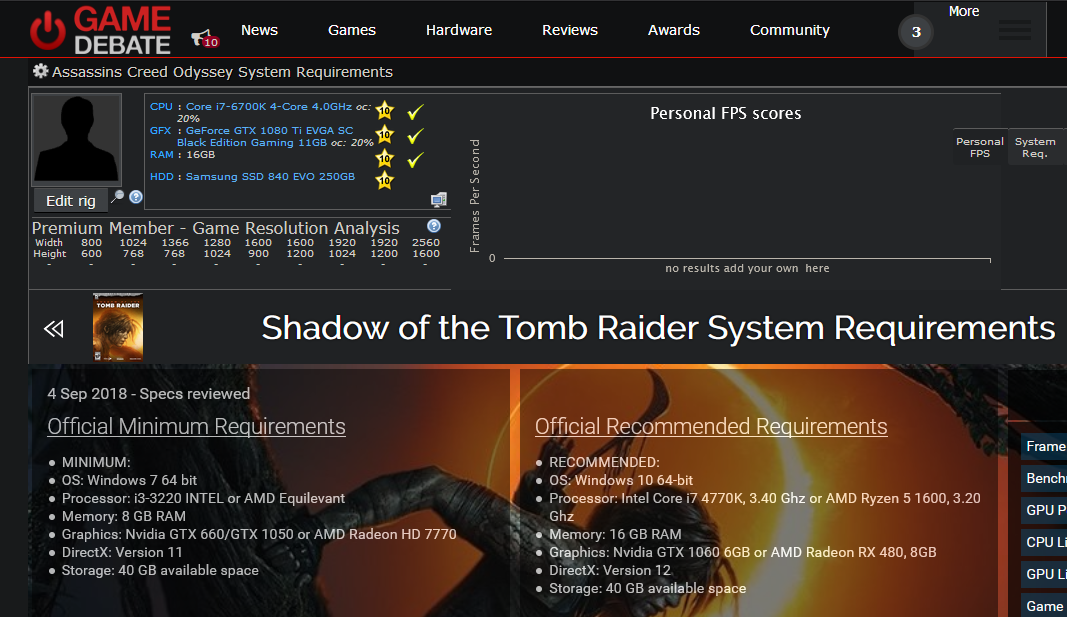The height and width of the screenshot is (617, 1067).
Task: Click the CPU Li sidebar button
Action: (x=1045, y=542)
